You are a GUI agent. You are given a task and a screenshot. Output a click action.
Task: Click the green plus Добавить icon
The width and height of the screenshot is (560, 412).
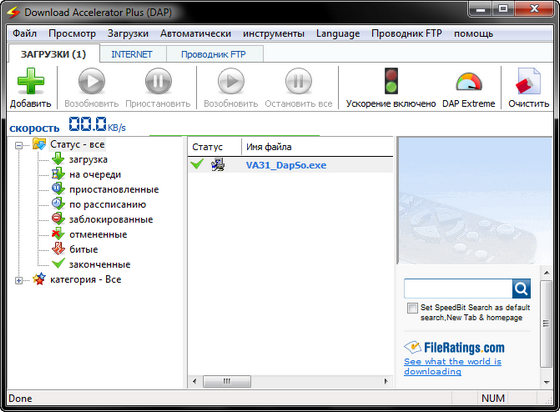(x=31, y=81)
